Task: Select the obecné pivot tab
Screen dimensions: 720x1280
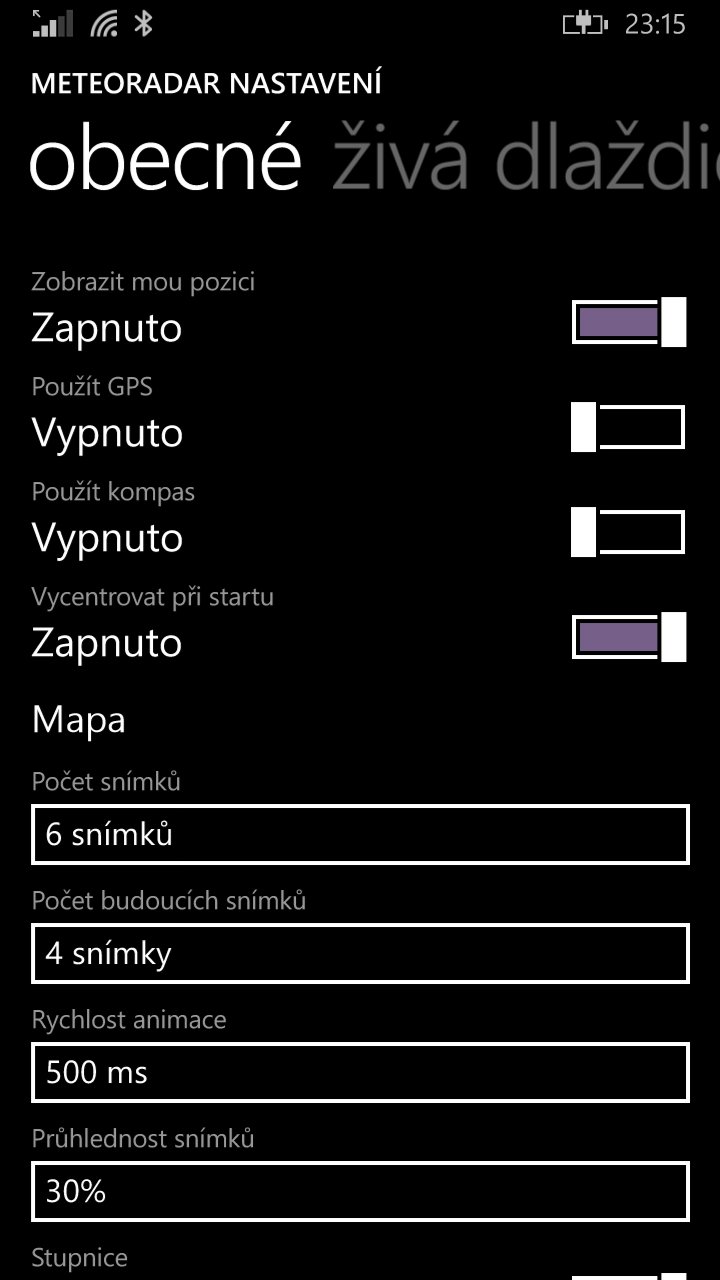Action: click(x=166, y=158)
